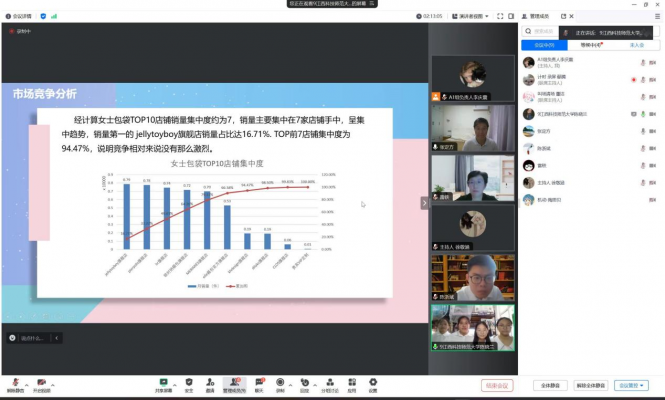Click the Record icon in toolbar
665x400 pixels.
(x=280, y=382)
